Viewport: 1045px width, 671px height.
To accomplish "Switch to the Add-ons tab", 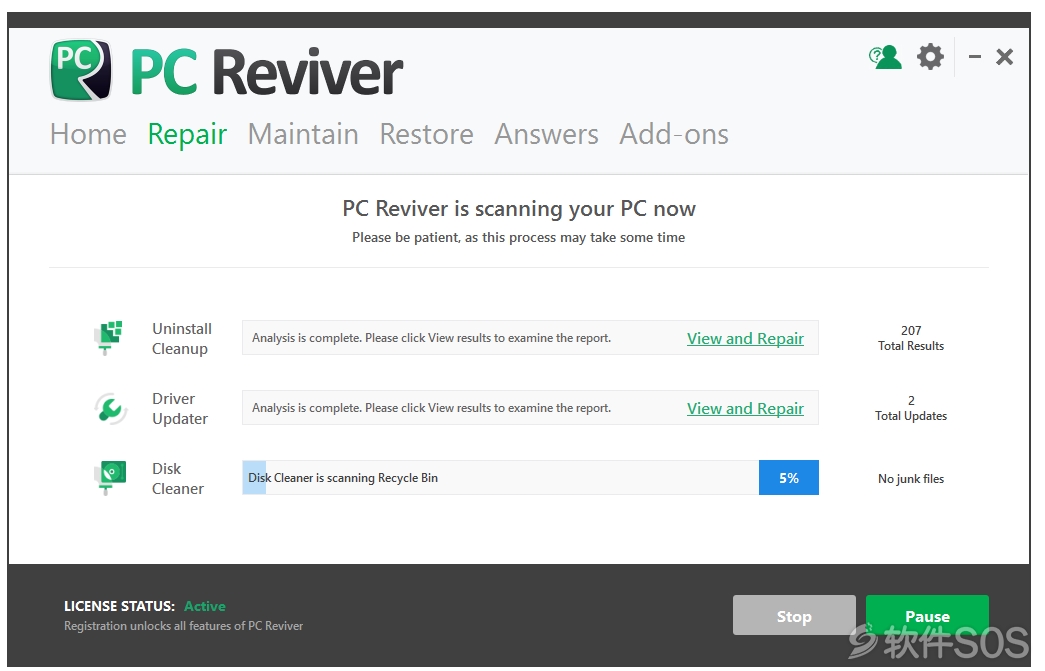I will click(x=674, y=135).
